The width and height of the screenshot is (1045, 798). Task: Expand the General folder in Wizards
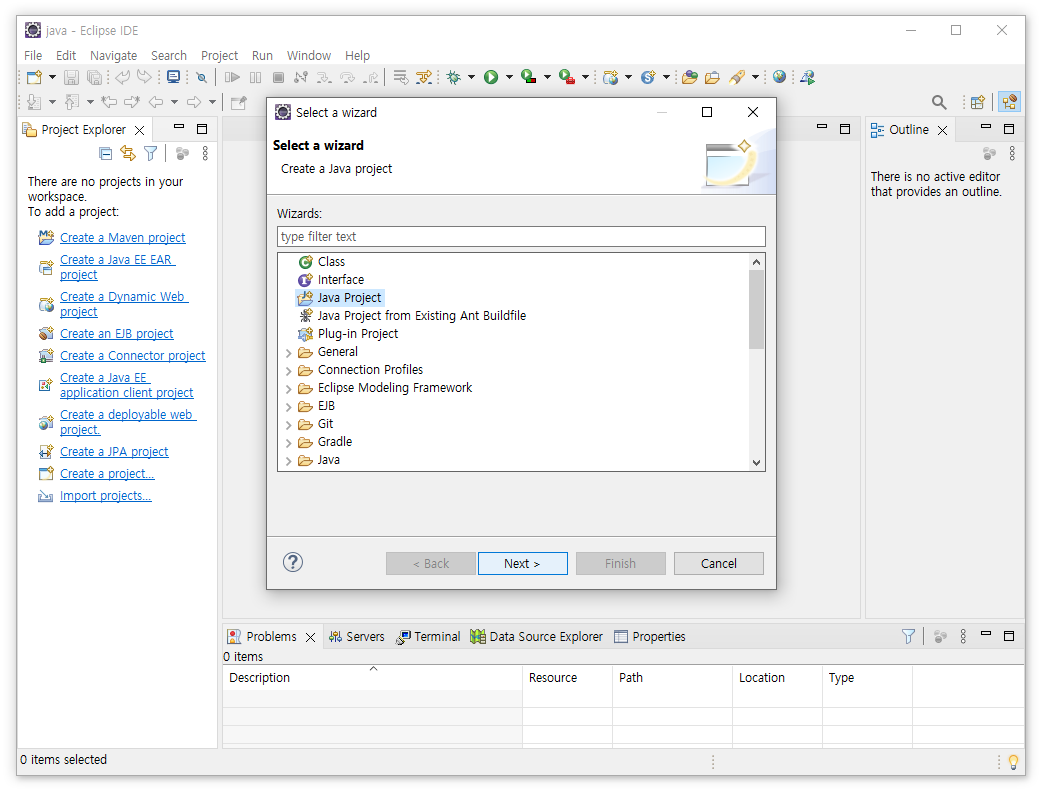tap(289, 353)
